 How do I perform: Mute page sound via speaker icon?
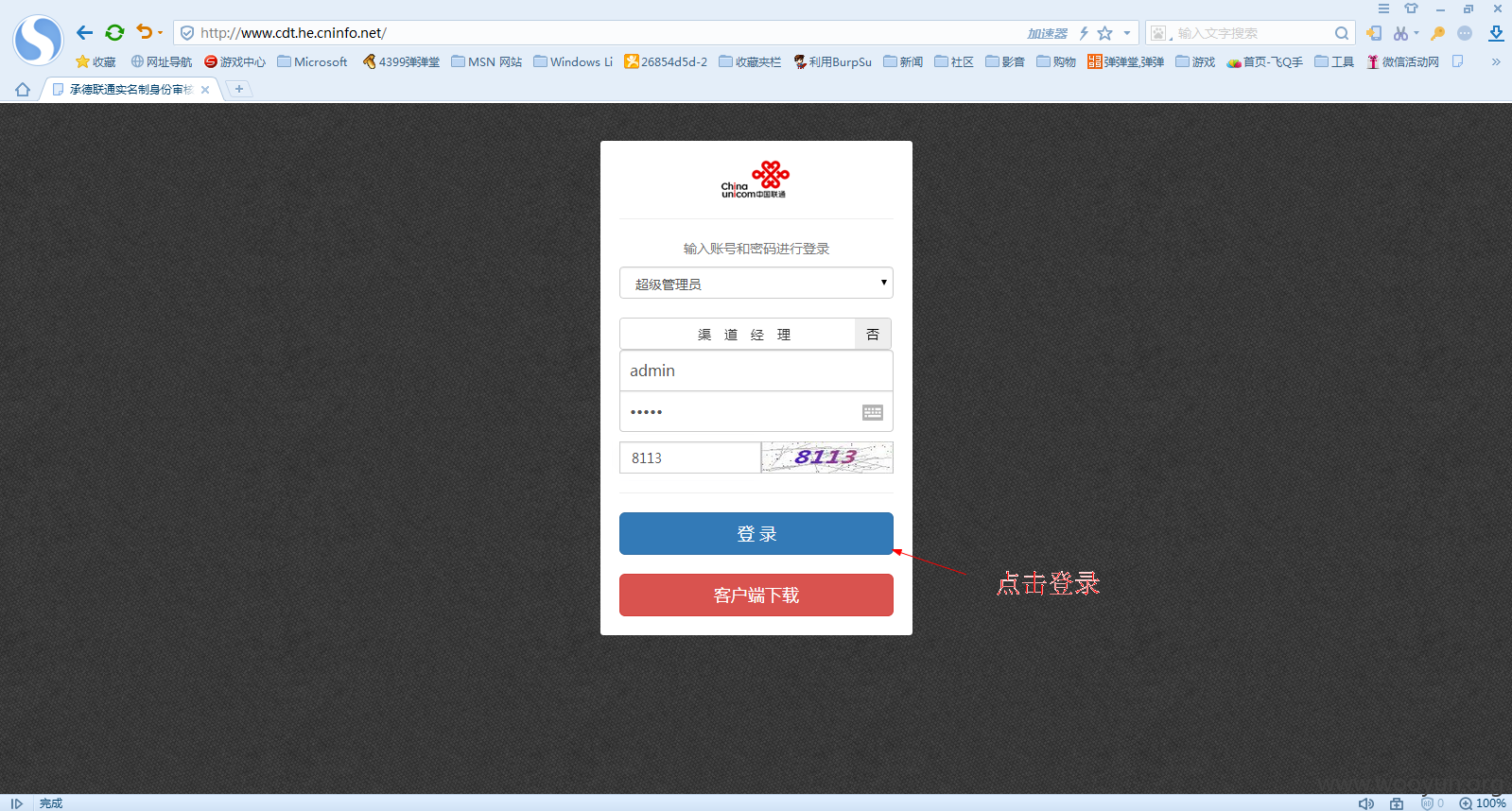1366,803
